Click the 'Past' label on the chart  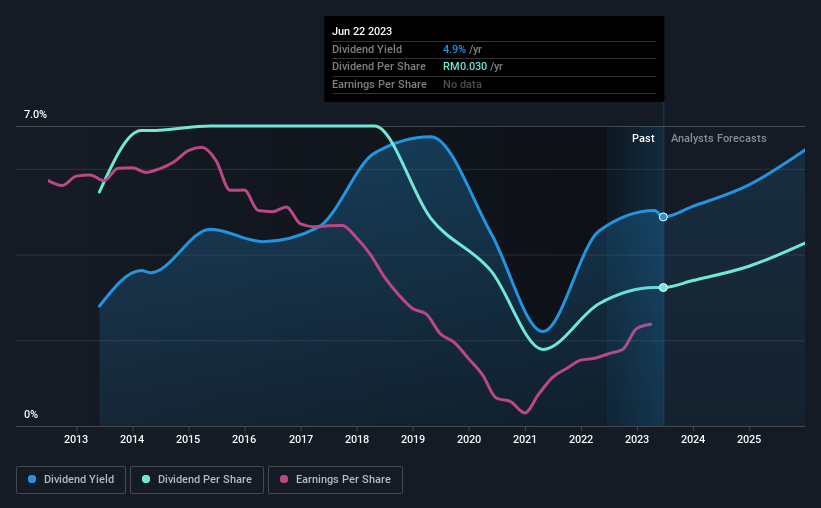click(643, 138)
